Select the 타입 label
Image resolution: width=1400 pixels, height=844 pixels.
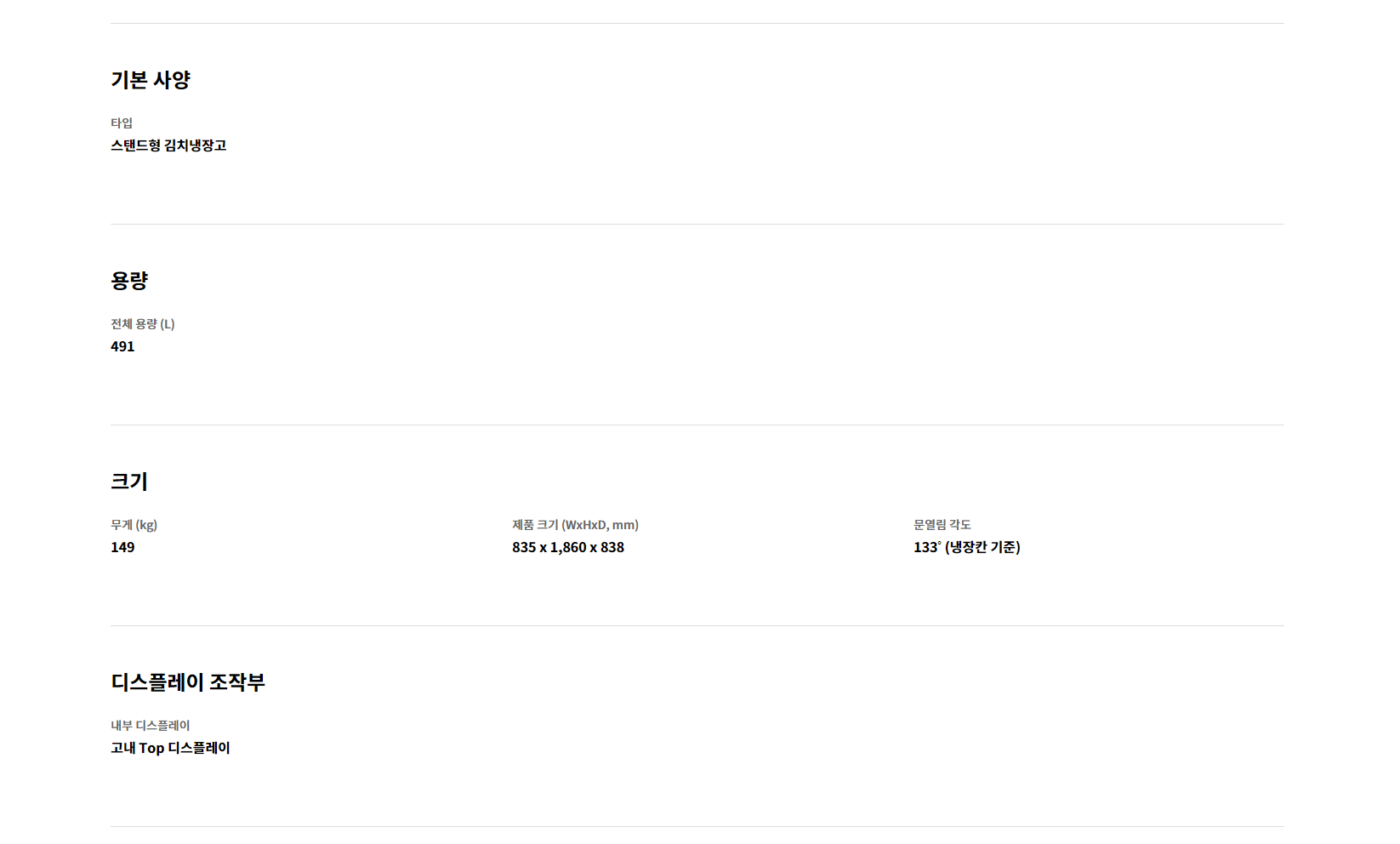(x=122, y=123)
